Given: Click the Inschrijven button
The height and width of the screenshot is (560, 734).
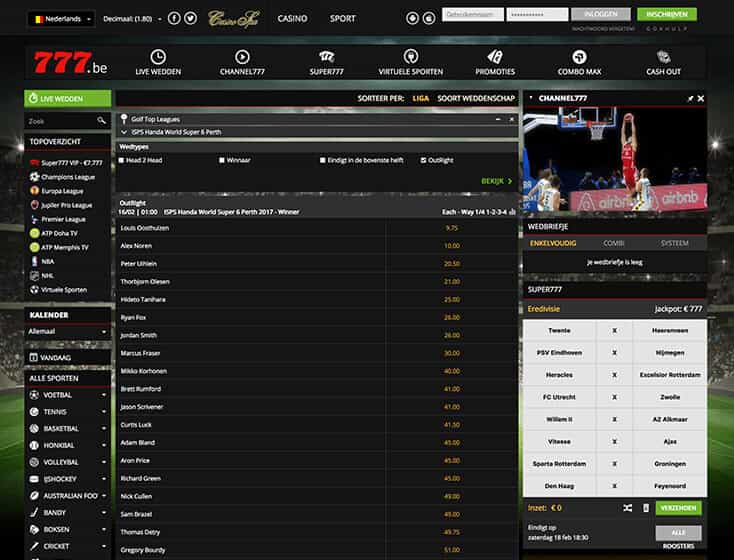Looking at the screenshot, I should tap(667, 14).
